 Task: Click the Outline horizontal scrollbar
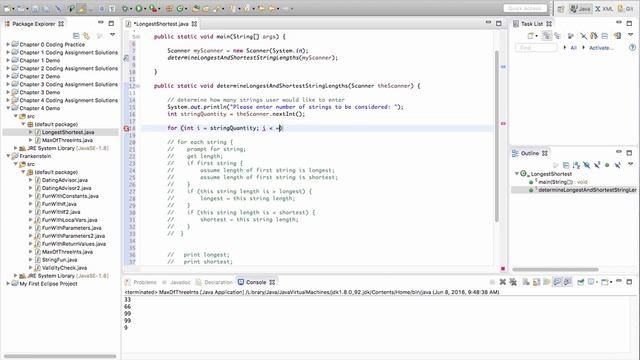556,269
